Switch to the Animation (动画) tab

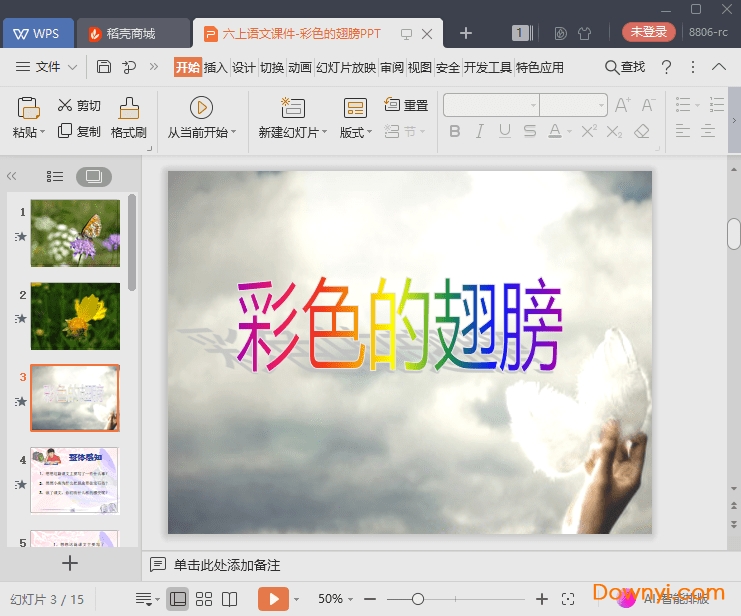point(300,67)
